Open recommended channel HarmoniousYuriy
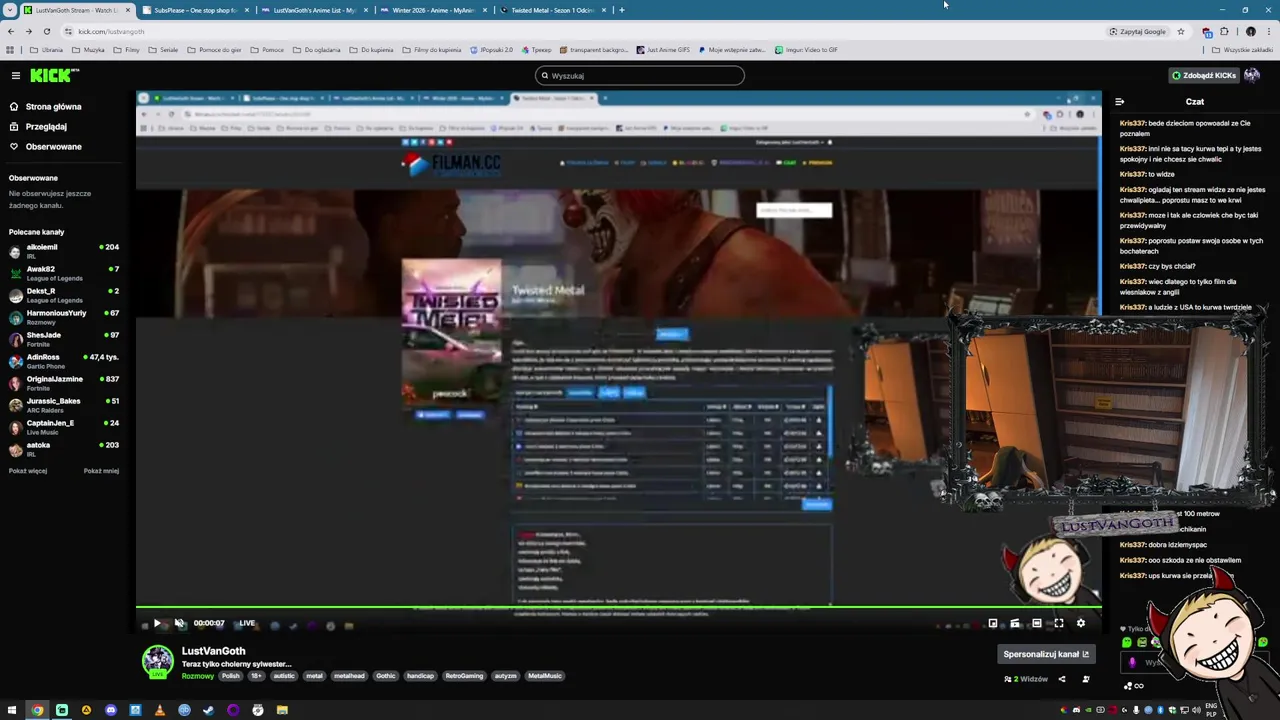 [x=64, y=316]
